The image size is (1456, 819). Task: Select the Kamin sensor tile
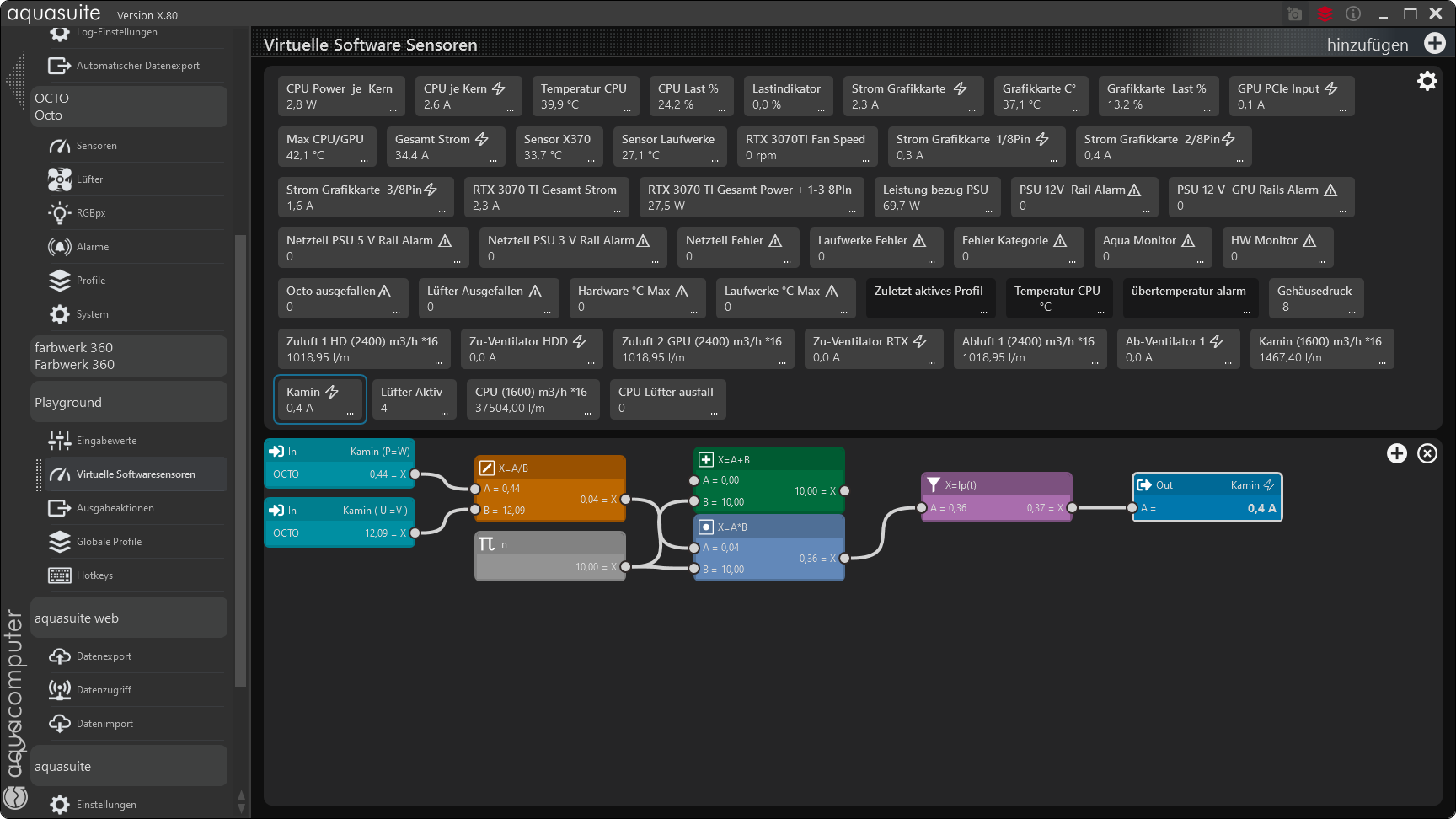click(320, 399)
